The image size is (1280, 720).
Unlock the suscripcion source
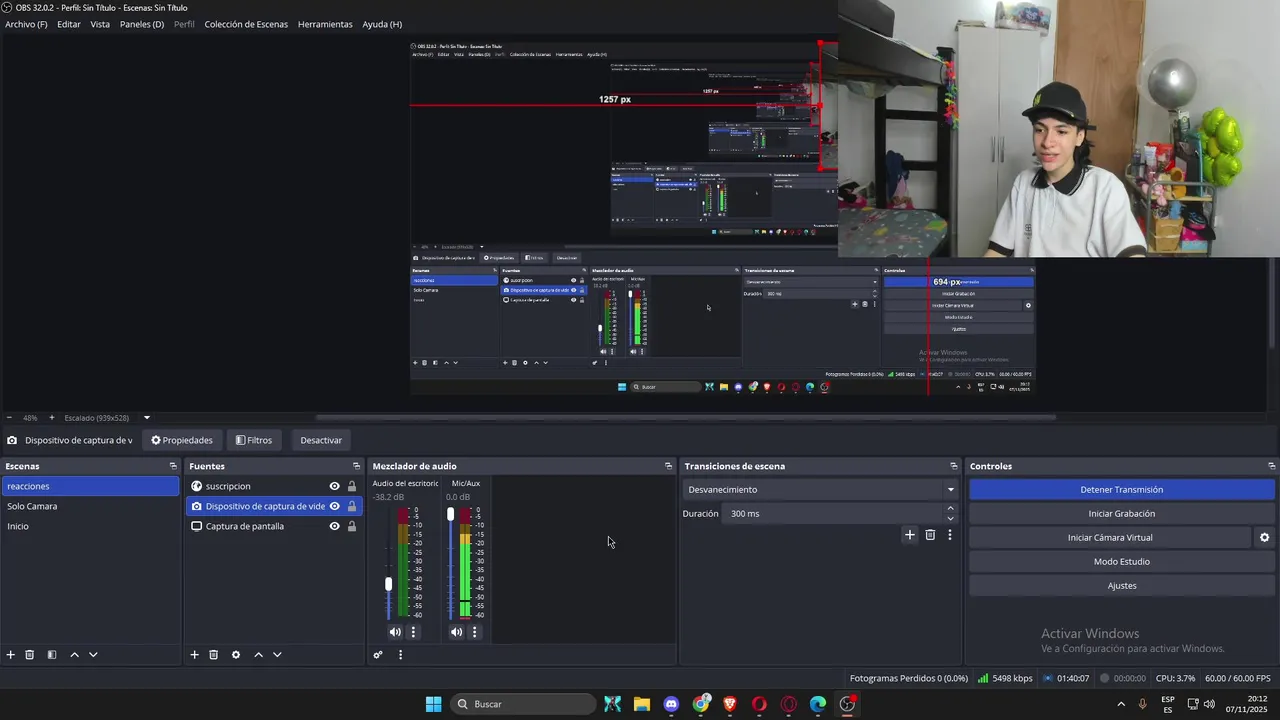tap(352, 486)
